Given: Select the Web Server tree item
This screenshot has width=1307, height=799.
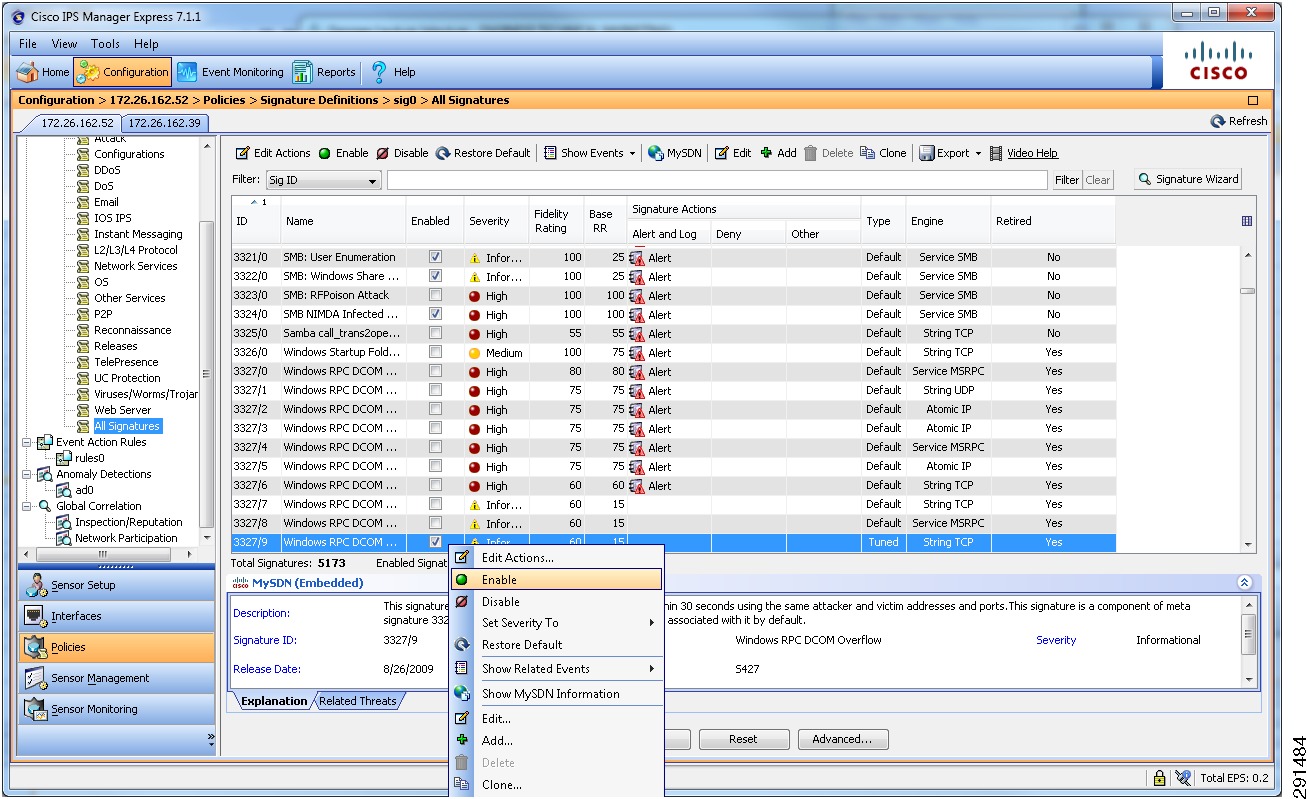Looking at the screenshot, I should pos(122,410).
